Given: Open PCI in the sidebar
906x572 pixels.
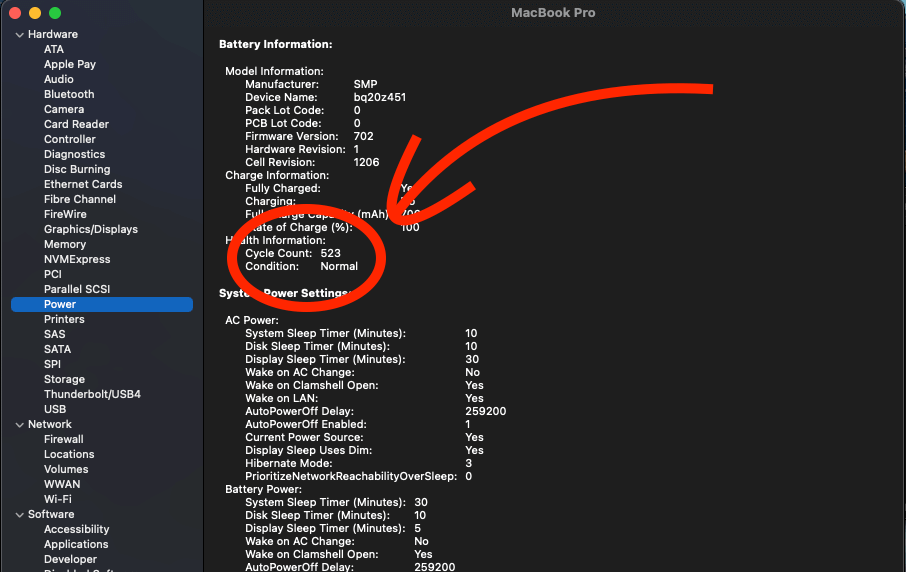Looking at the screenshot, I should point(53,275).
